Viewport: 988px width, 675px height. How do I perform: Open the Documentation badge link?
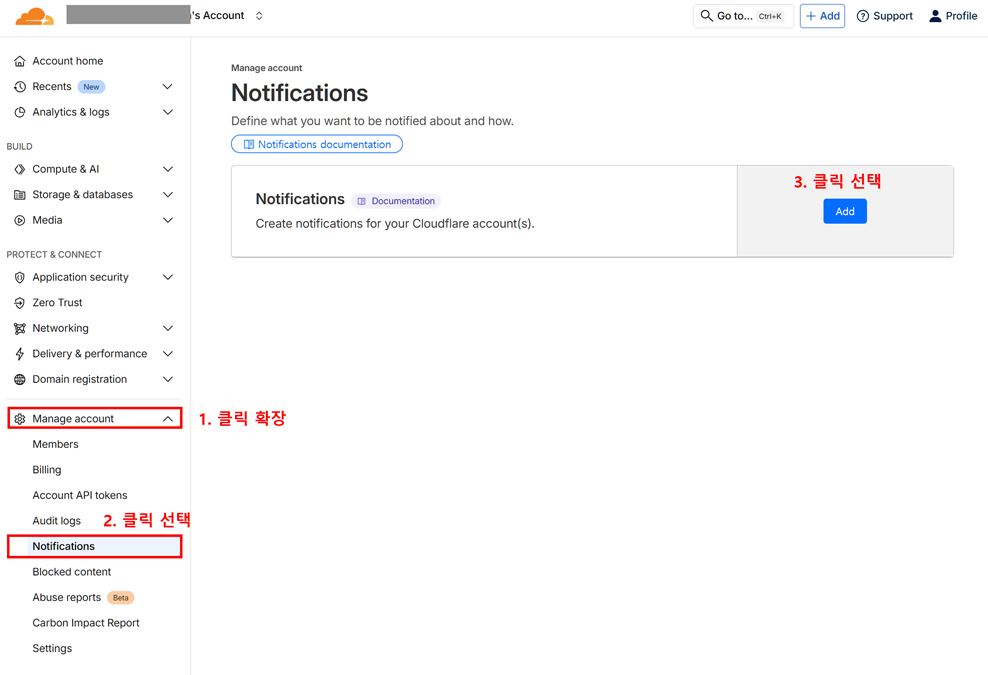pos(396,201)
